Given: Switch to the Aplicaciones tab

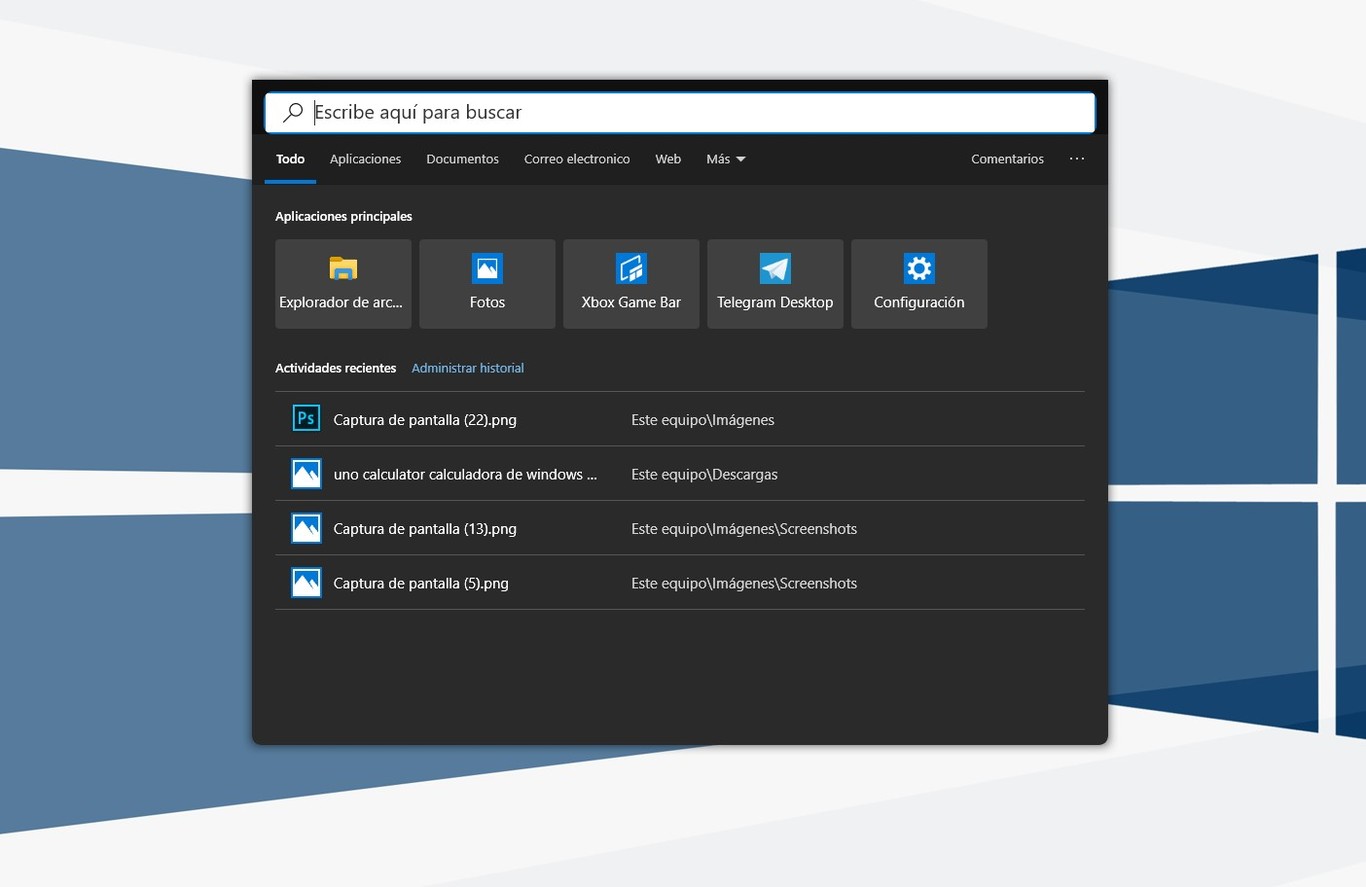Looking at the screenshot, I should [365, 159].
